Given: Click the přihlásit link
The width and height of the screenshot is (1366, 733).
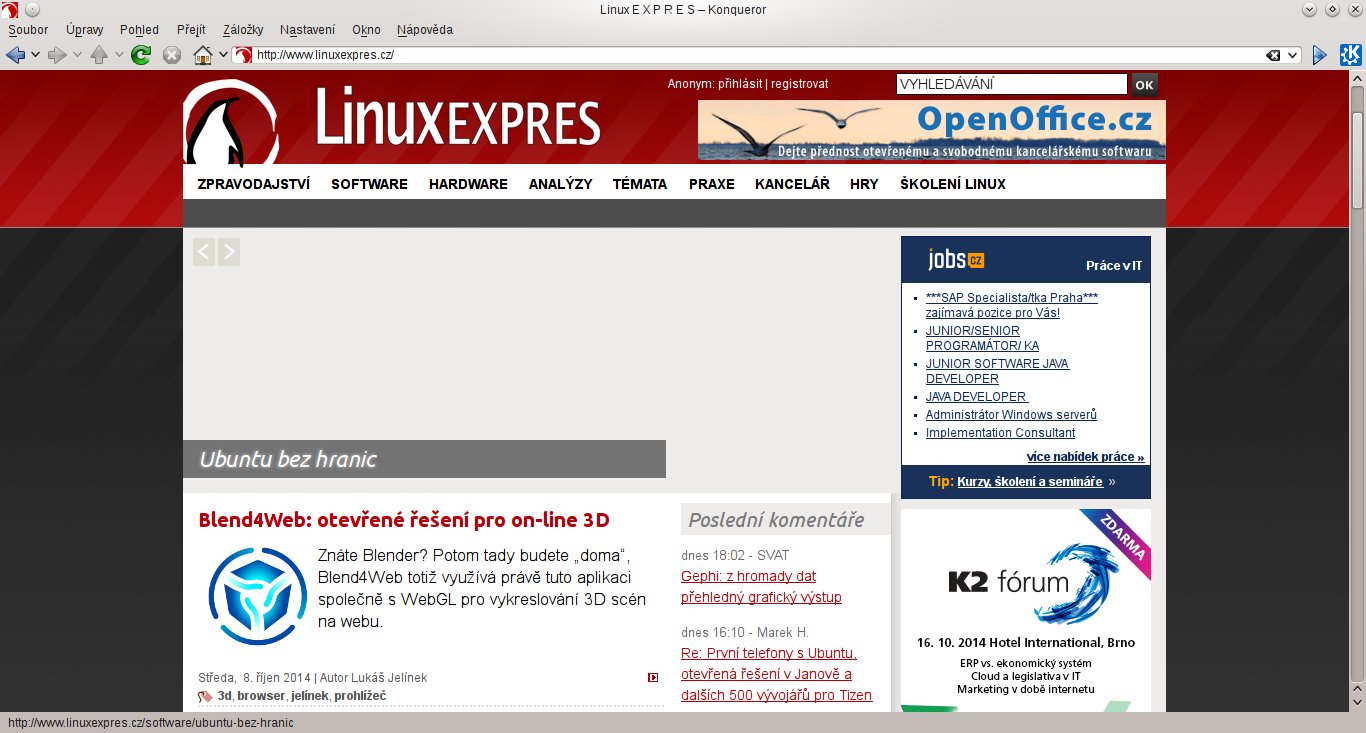Looking at the screenshot, I should coord(740,84).
